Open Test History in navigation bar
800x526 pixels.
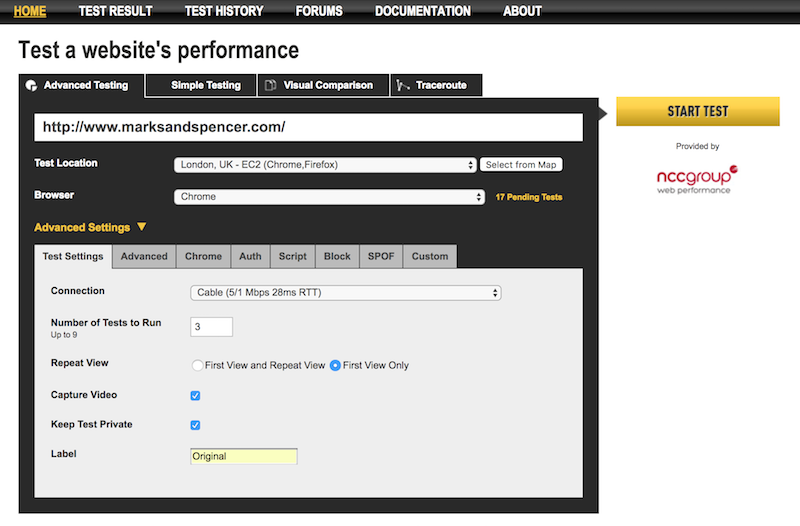[x=224, y=11]
